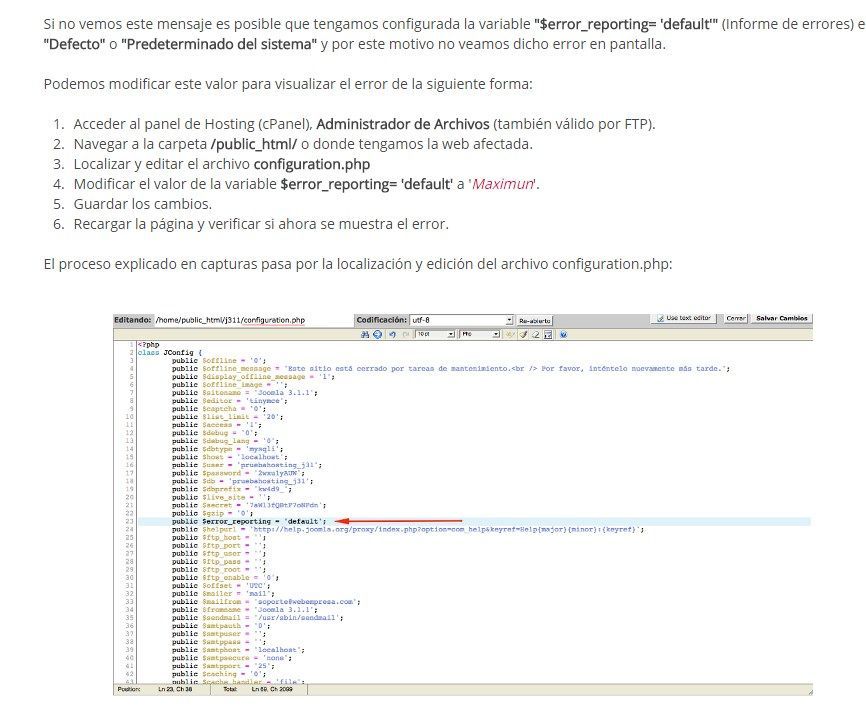This screenshot has height=725, width=866.
Task: Open the Codificación utf-8 dropdown
Action: [x=462, y=320]
